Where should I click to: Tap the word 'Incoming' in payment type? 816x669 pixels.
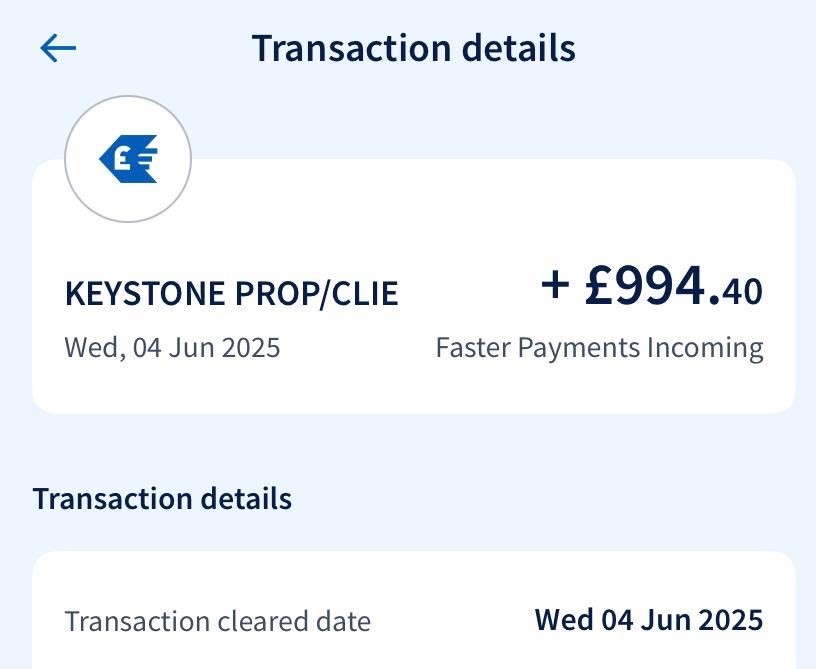(705, 348)
